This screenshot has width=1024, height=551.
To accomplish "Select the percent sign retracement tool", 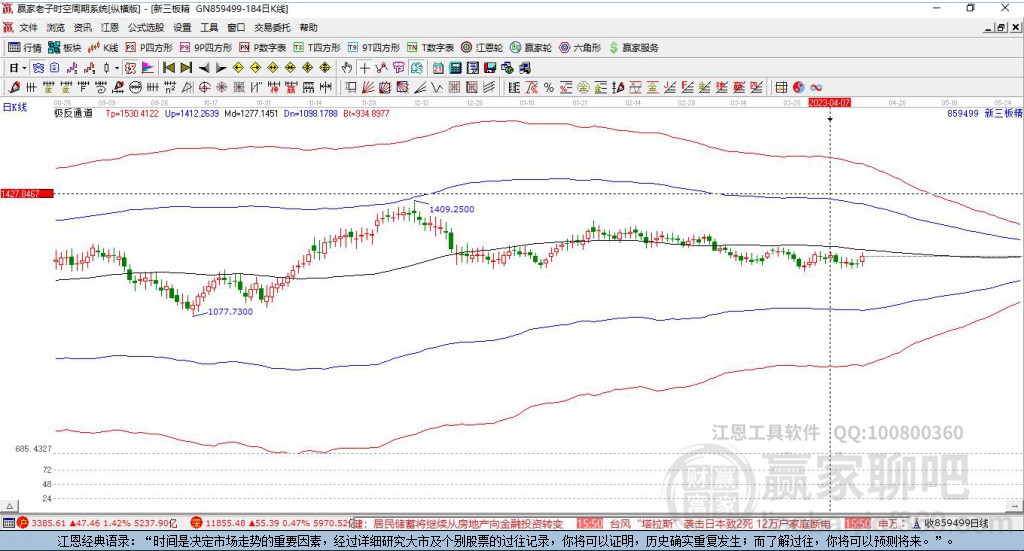I will [549, 87].
